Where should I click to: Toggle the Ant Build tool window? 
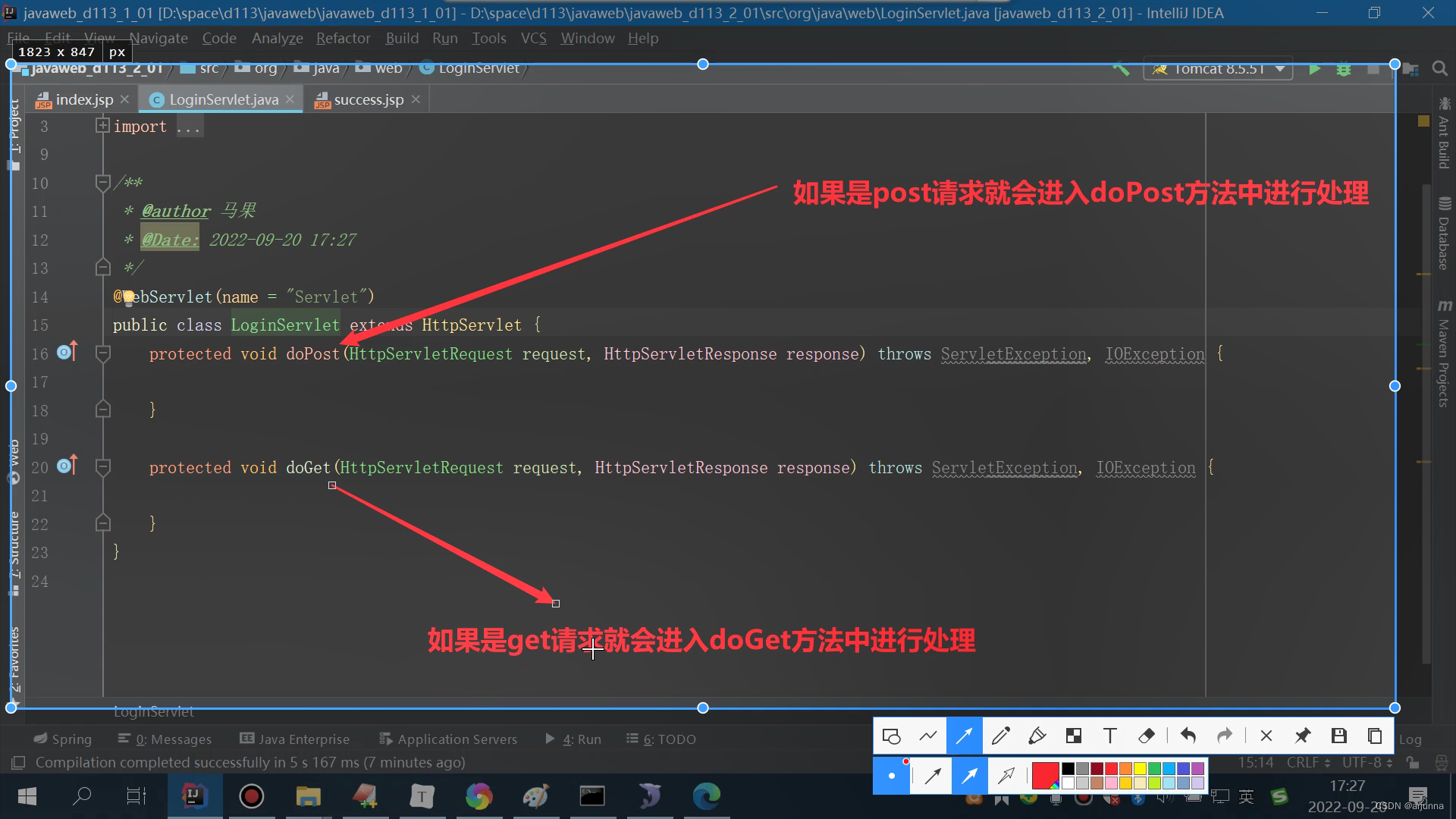point(1444,133)
